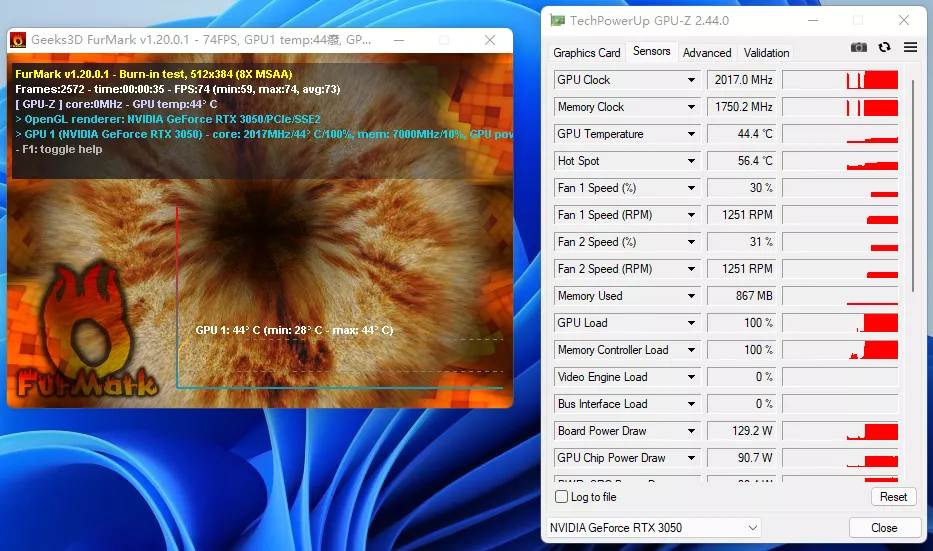Click the 31 % Fan 2 Speed value

(741, 242)
